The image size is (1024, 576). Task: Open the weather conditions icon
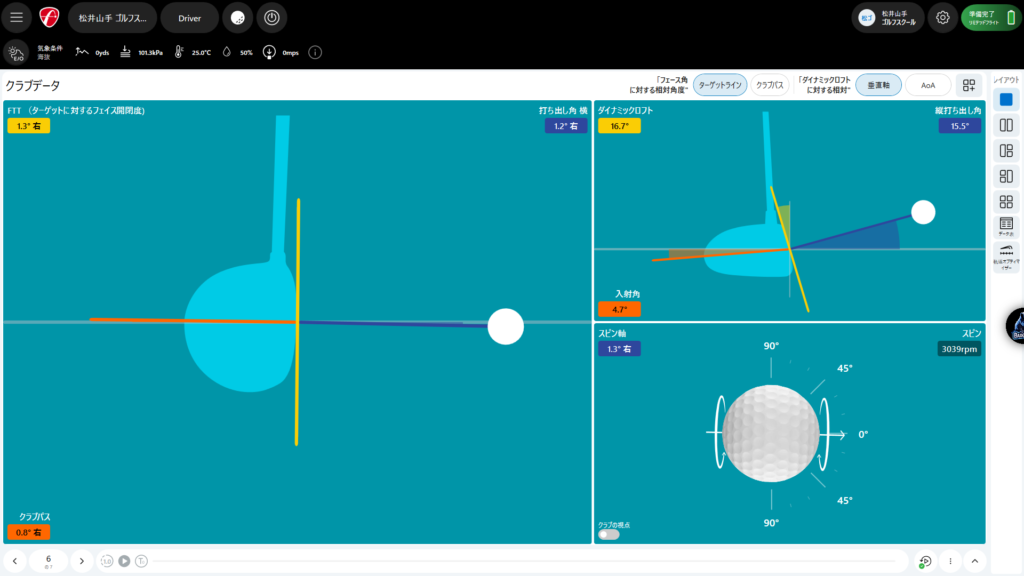(16, 52)
